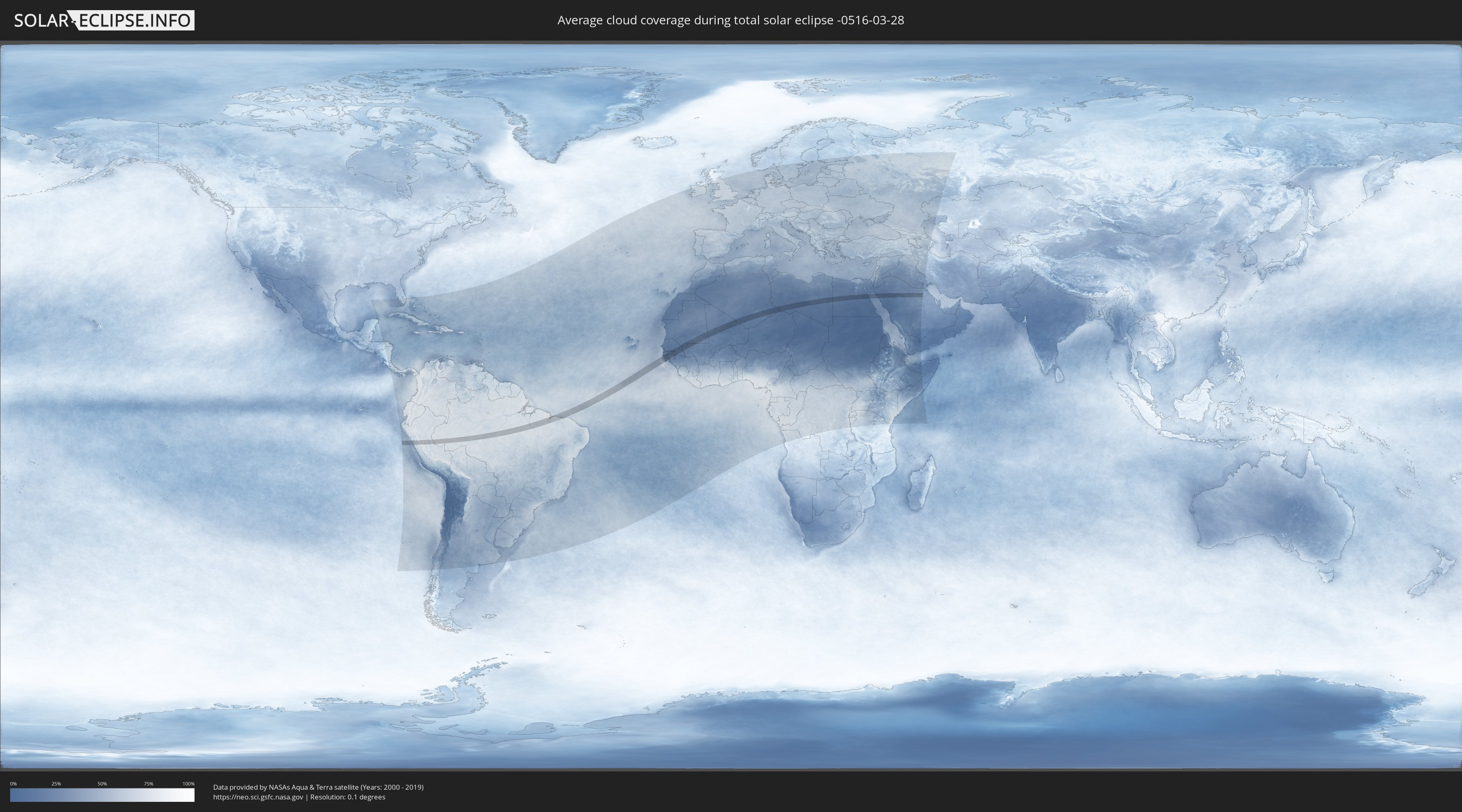1462x812 pixels.
Task: Click the cloud coverage gradient legend bar
Action: [102, 795]
